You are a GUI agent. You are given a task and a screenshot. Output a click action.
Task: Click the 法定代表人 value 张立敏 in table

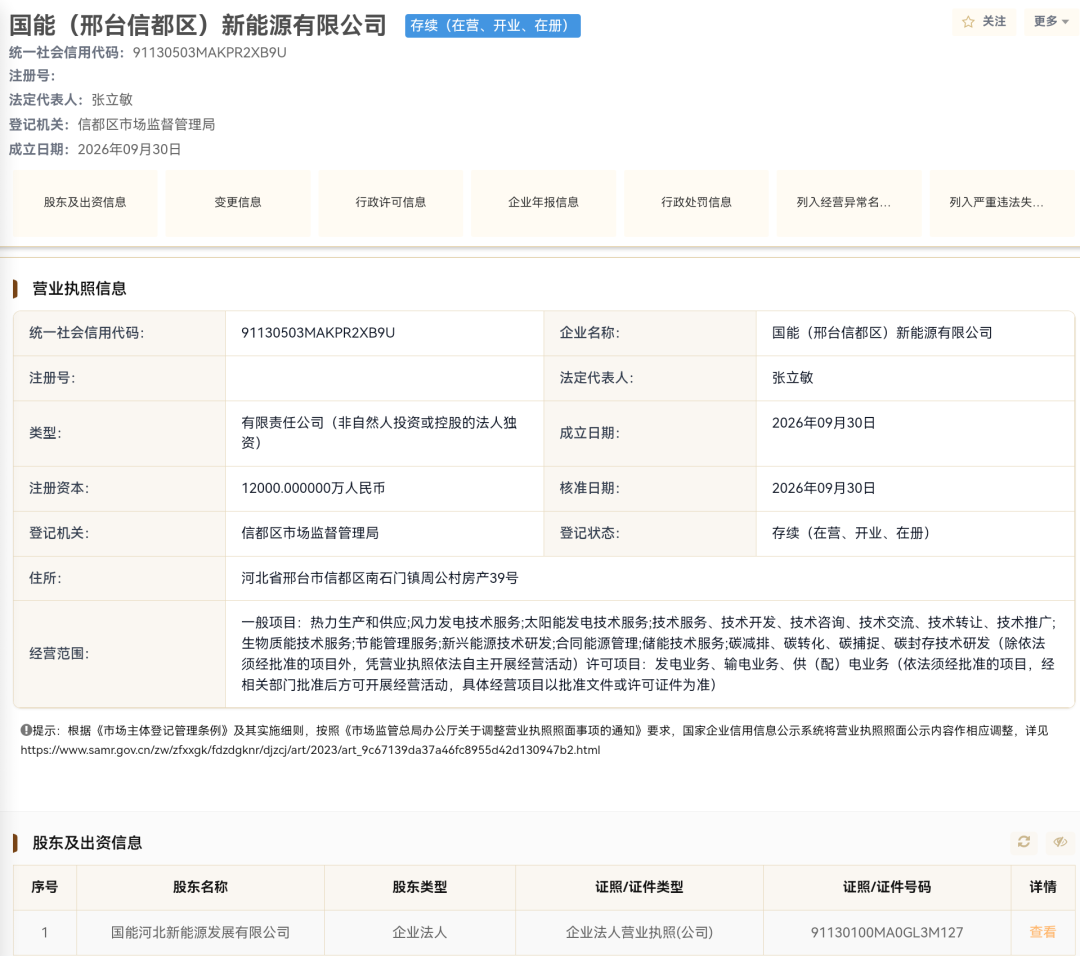click(x=792, y=377)
